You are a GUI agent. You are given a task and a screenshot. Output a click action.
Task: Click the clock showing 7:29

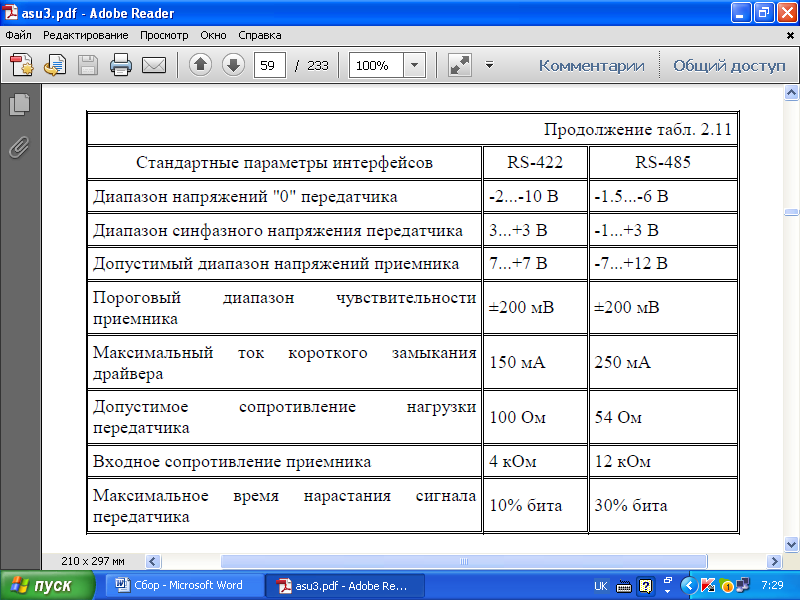[772, 585]
